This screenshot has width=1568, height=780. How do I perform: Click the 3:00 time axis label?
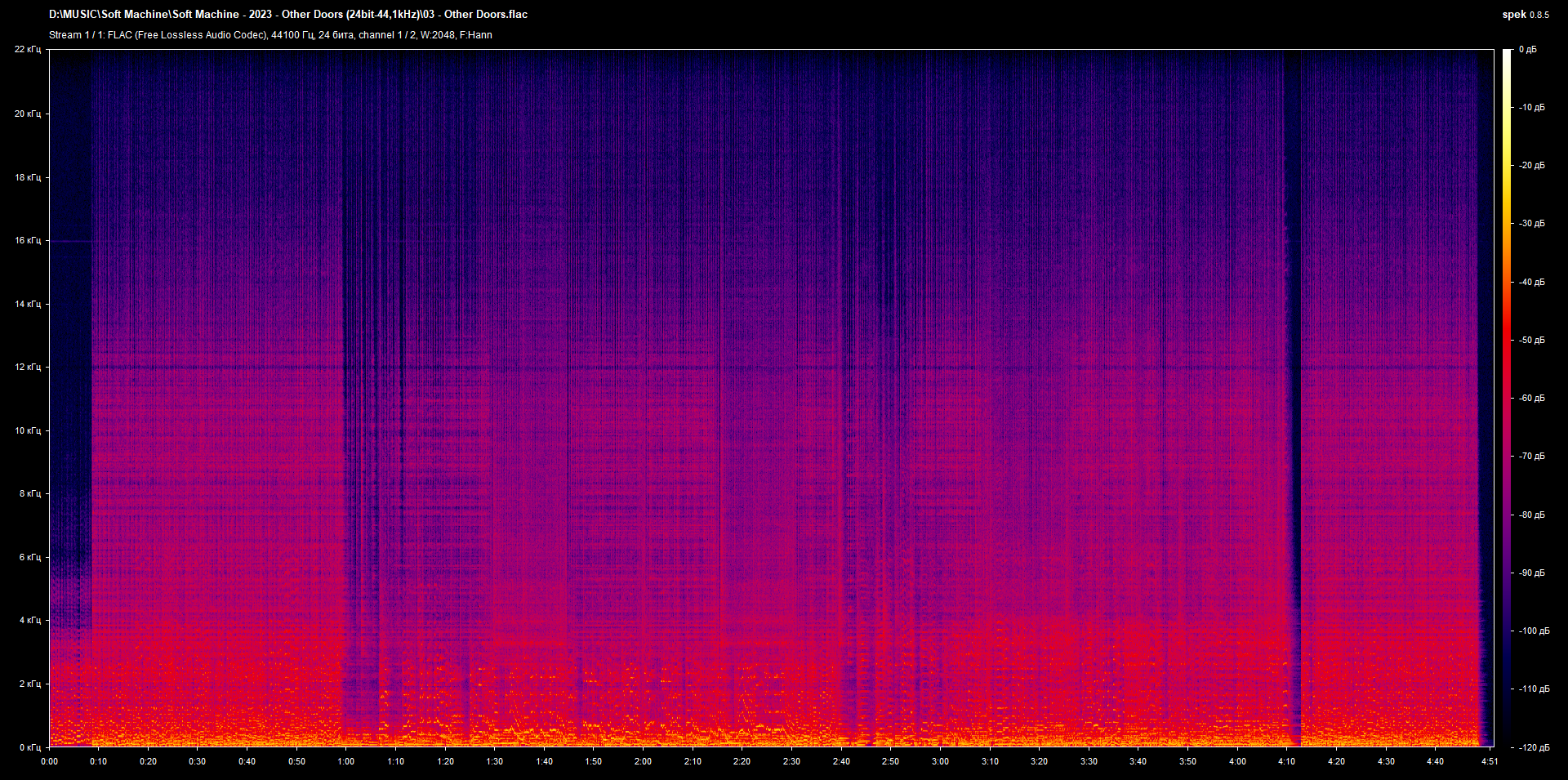click(940, 761)
